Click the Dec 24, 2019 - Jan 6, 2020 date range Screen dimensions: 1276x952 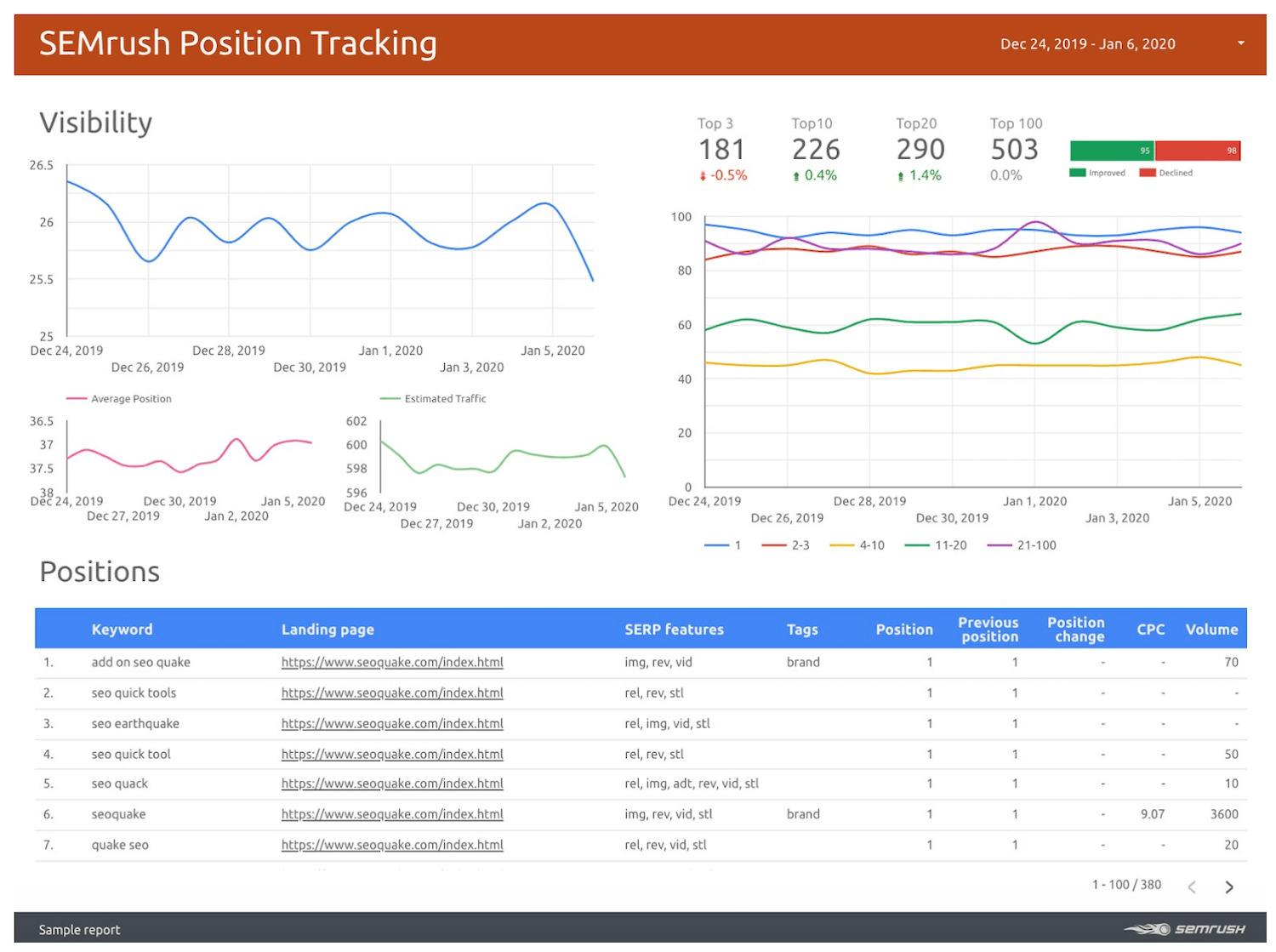coord(1087,44)
